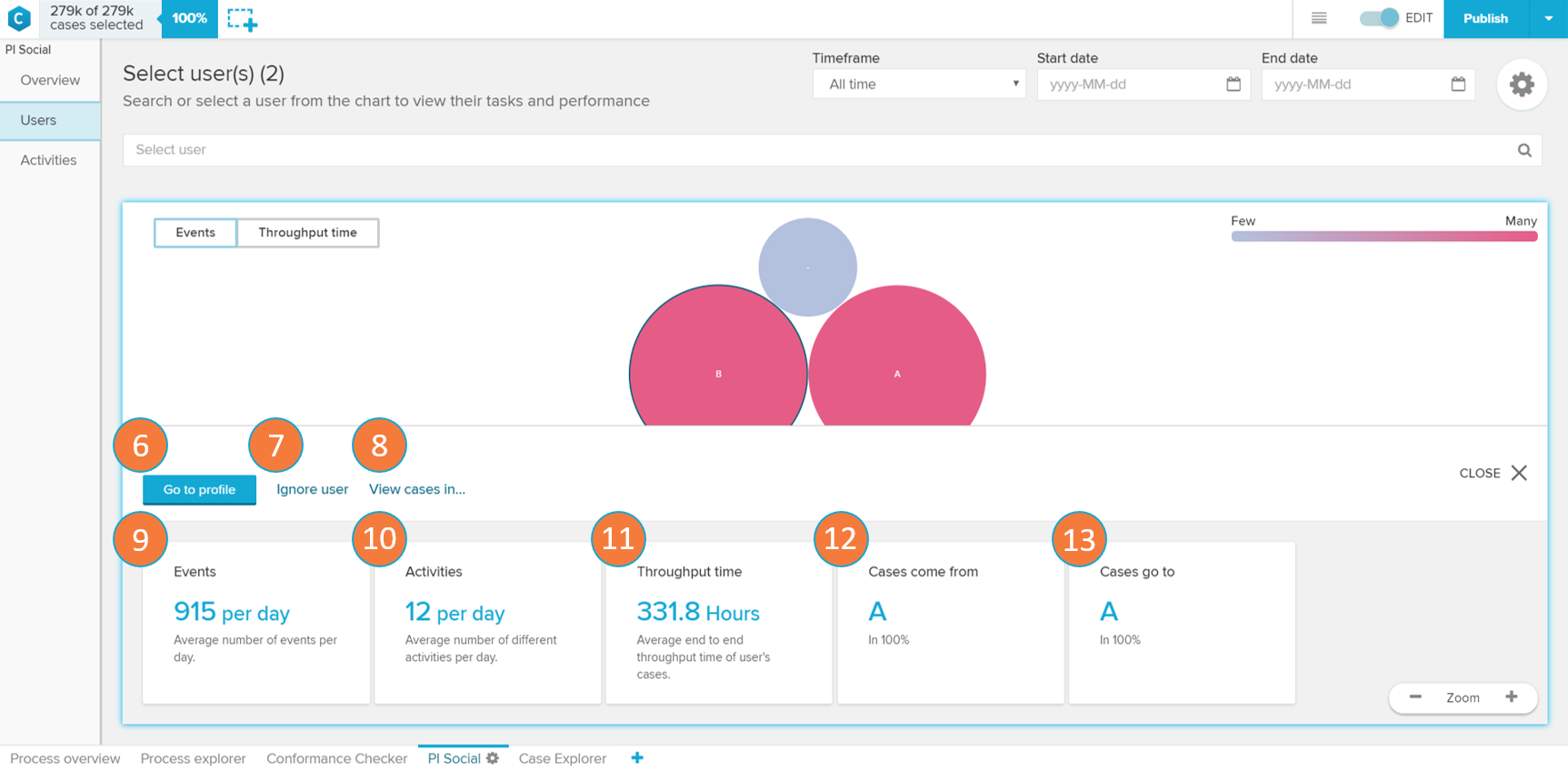Click the Go to profile button
Screen dimensions: 1568x771
(199, 489)
